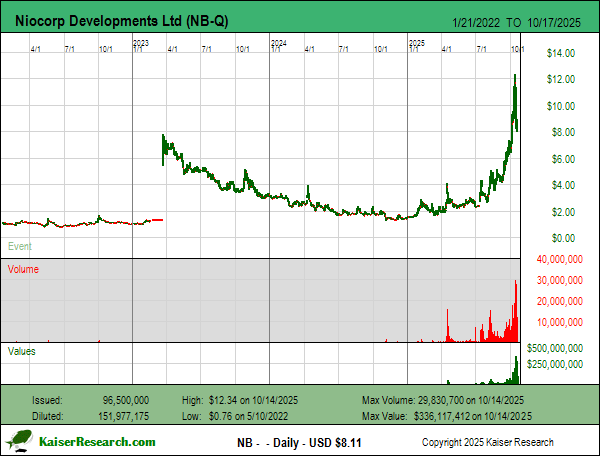Screen dimensions: 600x456
Task: Click the $2.00 price axis label
Action: click(563, 212)
